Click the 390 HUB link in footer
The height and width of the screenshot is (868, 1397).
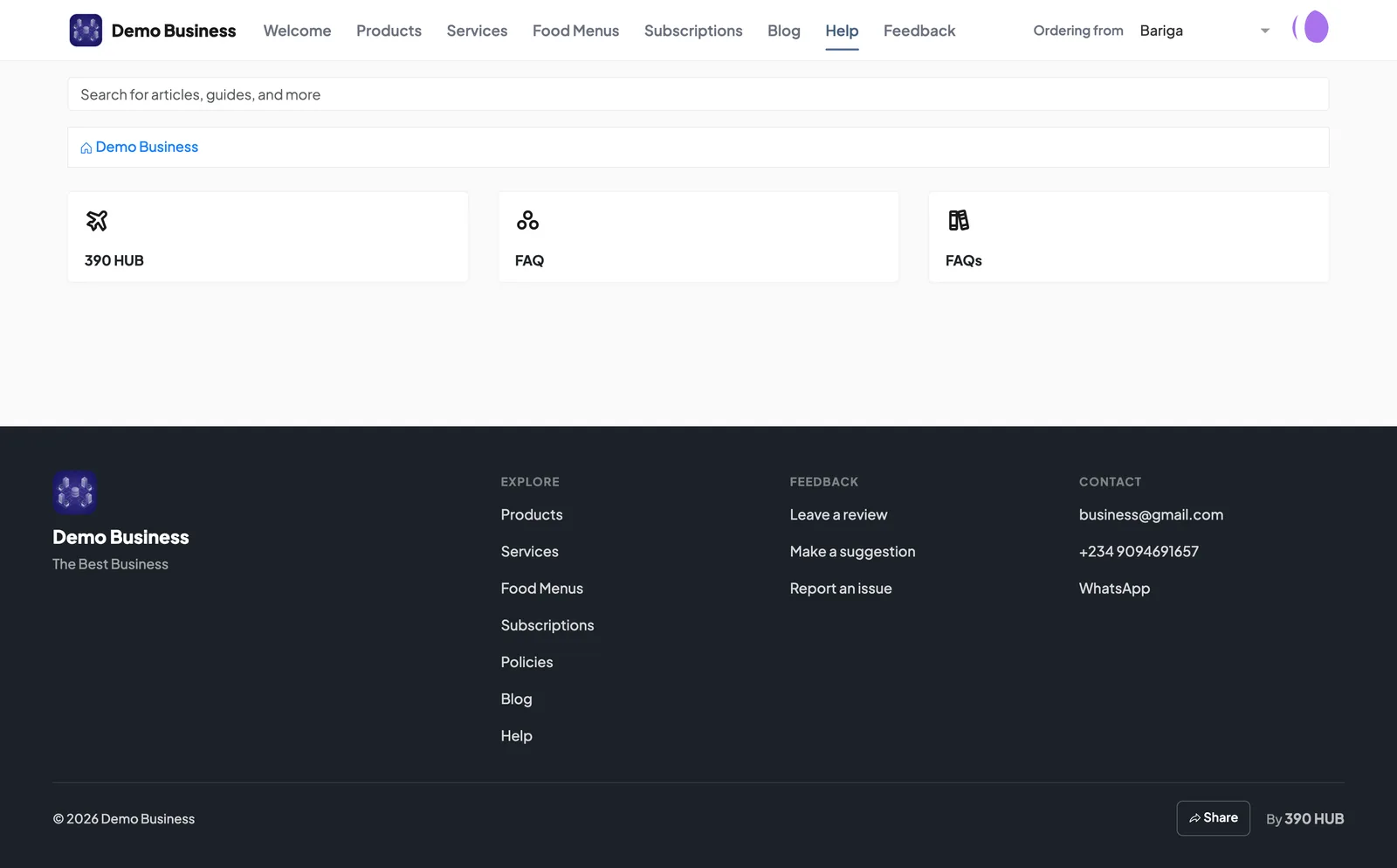pyautogui.click(x=1314, y=819)
